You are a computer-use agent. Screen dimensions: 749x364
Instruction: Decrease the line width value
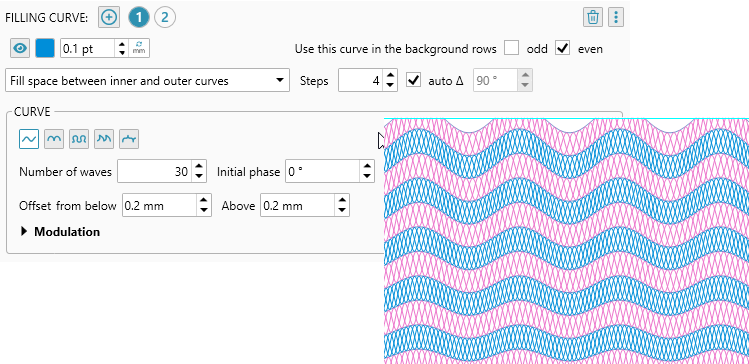point(122,53)
